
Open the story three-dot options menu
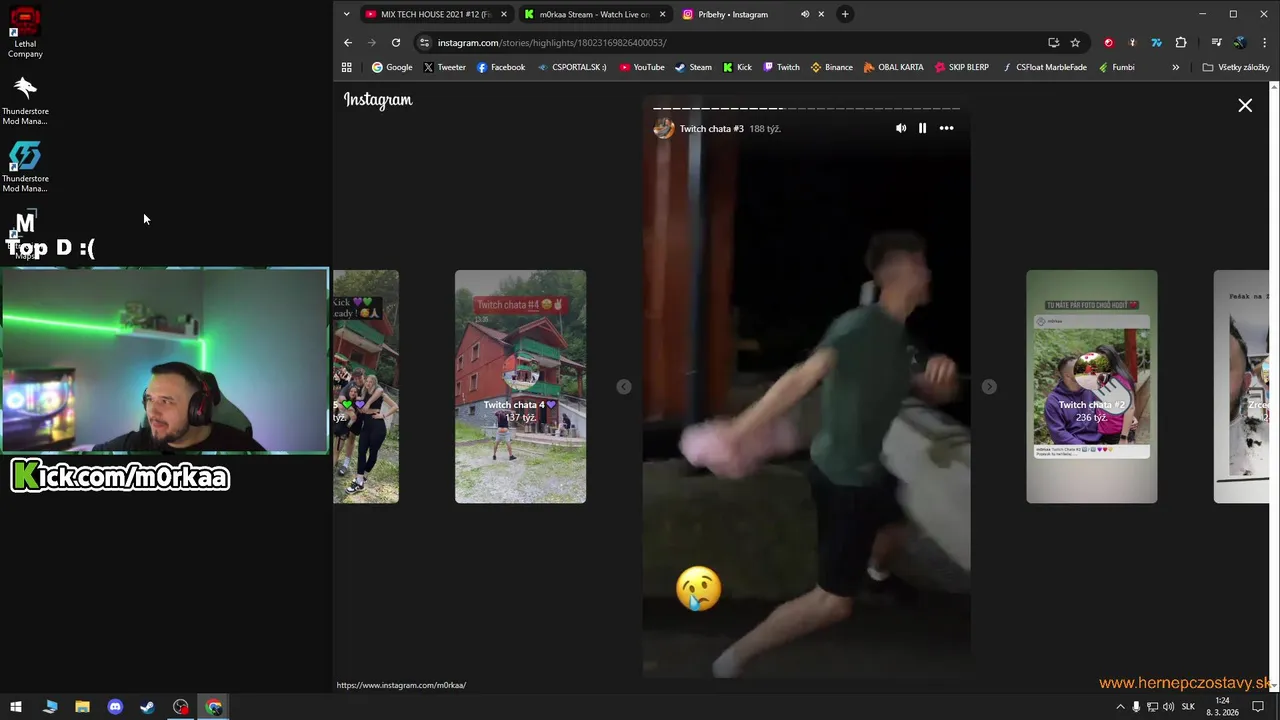point(946,128)
